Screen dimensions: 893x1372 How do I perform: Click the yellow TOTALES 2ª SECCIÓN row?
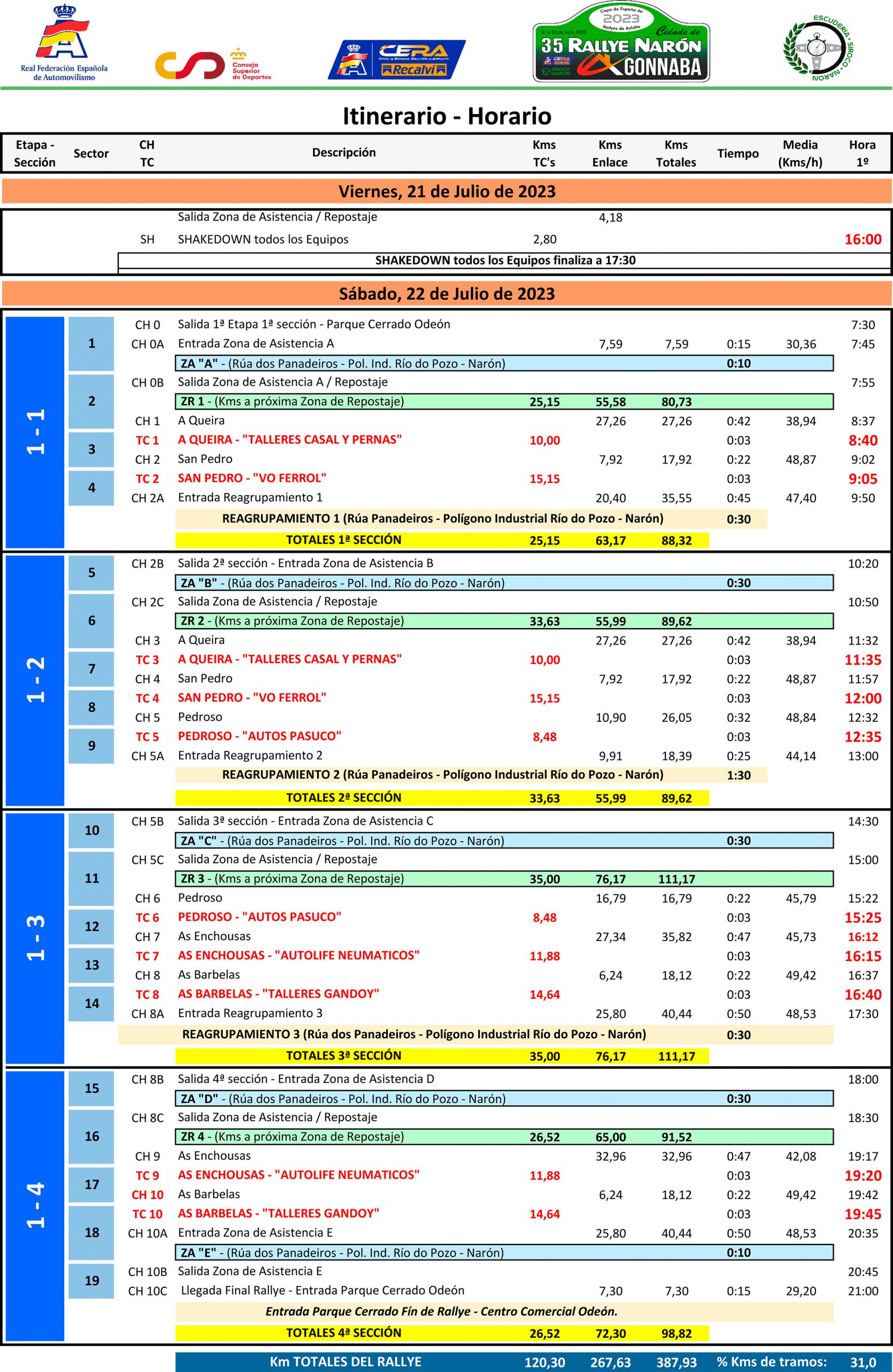(442, 798)
